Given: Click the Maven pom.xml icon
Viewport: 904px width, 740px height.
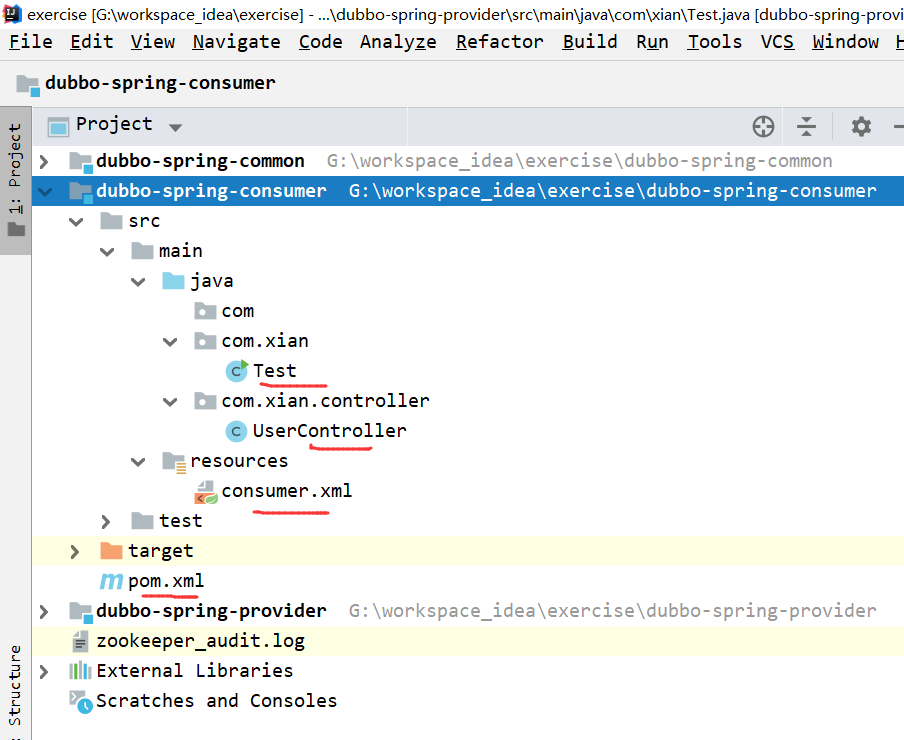Looking at the screenshot, I should click(x=111, y=581).
